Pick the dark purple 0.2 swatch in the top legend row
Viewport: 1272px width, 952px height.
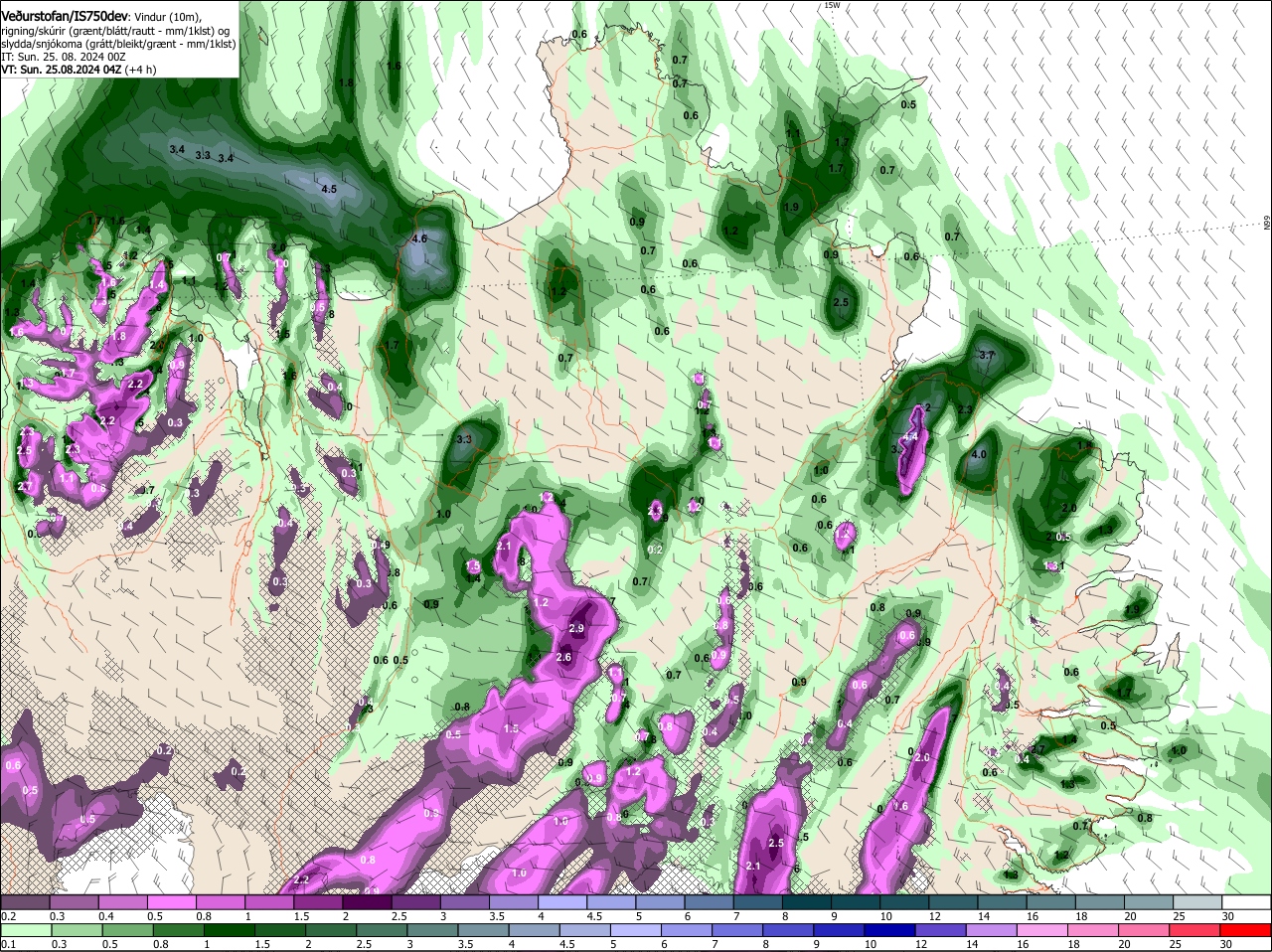[25, 901]
